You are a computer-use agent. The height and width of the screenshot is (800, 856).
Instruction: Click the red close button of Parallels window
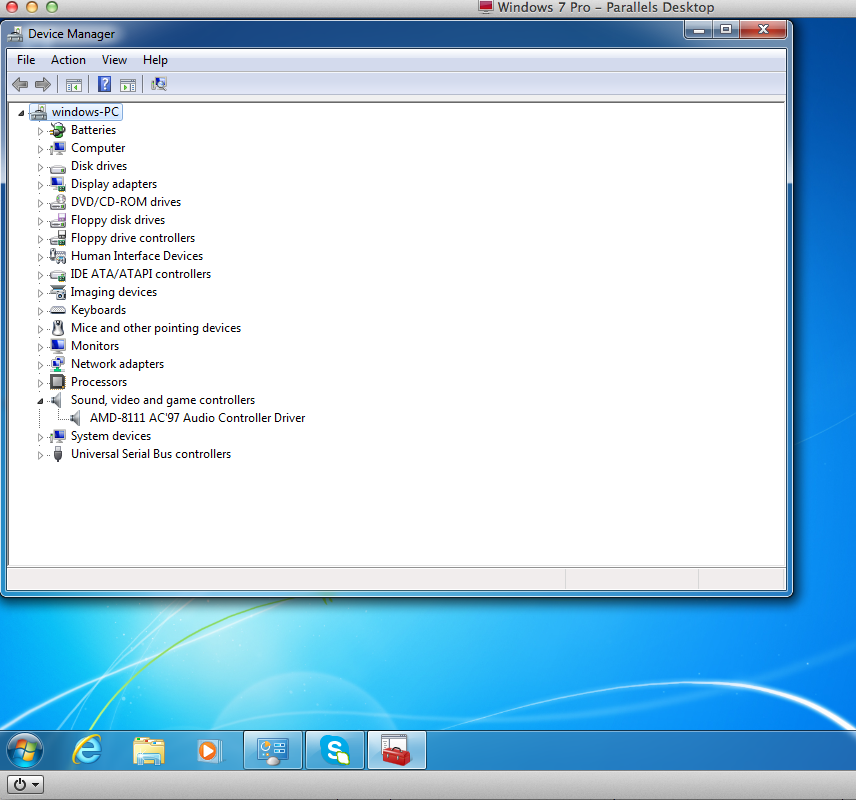click(11, 7)
